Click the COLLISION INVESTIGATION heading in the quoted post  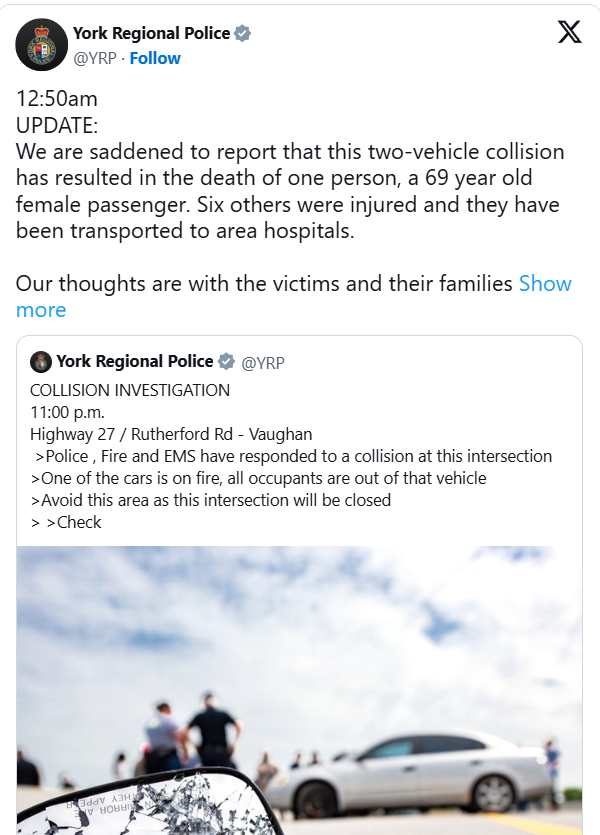click(130, 390)
